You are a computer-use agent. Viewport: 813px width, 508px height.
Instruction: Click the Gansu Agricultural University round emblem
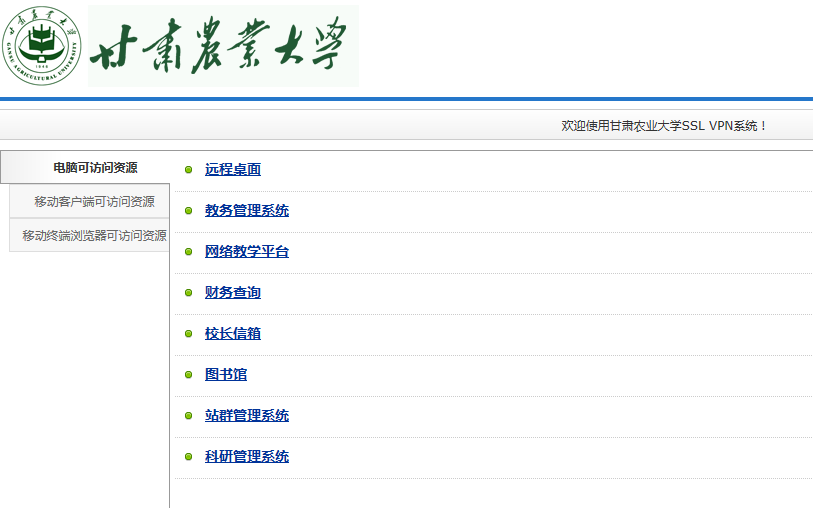[x=41, y=46]
